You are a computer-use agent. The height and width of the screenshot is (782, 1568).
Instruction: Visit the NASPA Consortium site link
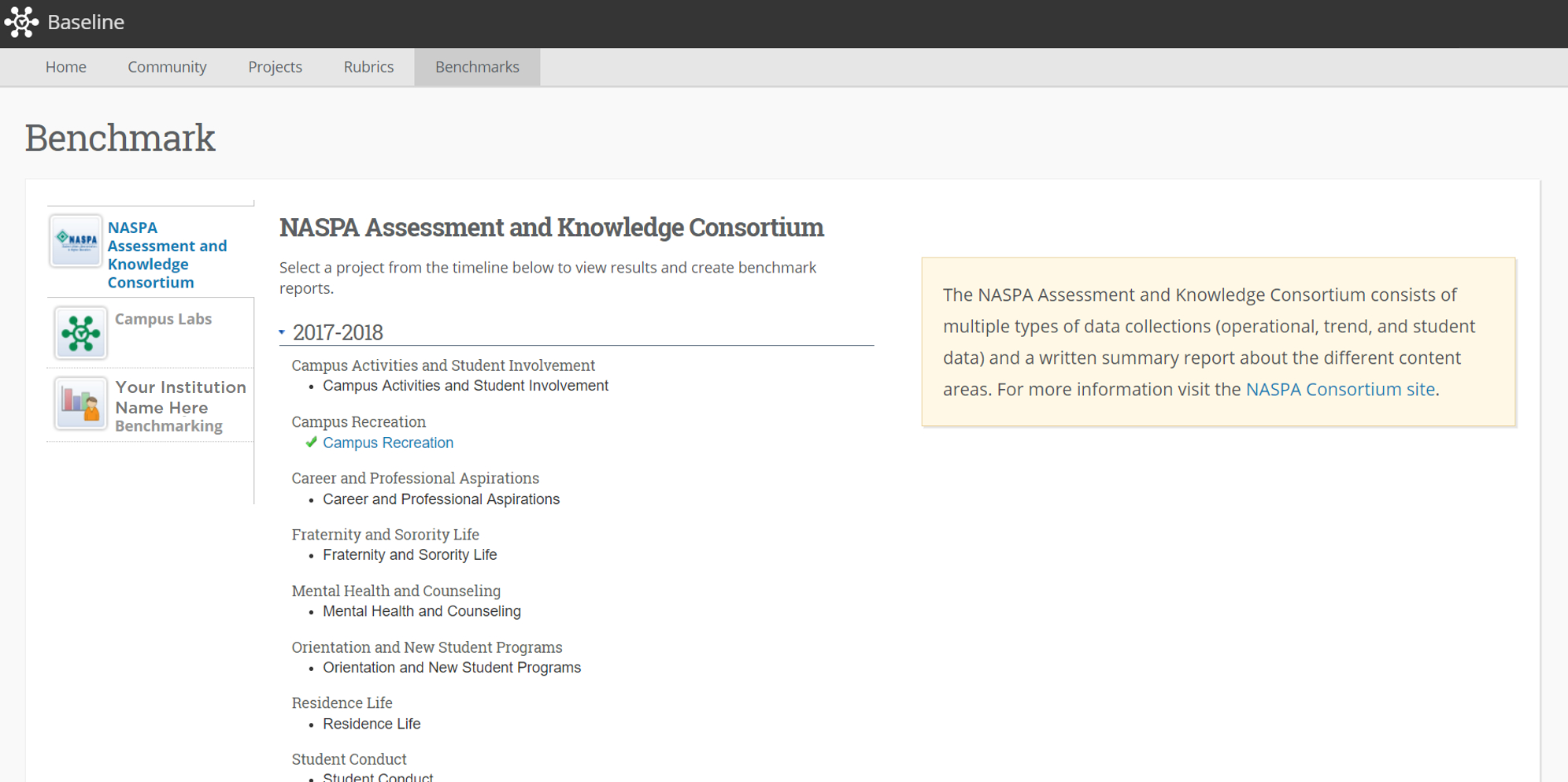pyautogui.click(x=1340, y=389)
